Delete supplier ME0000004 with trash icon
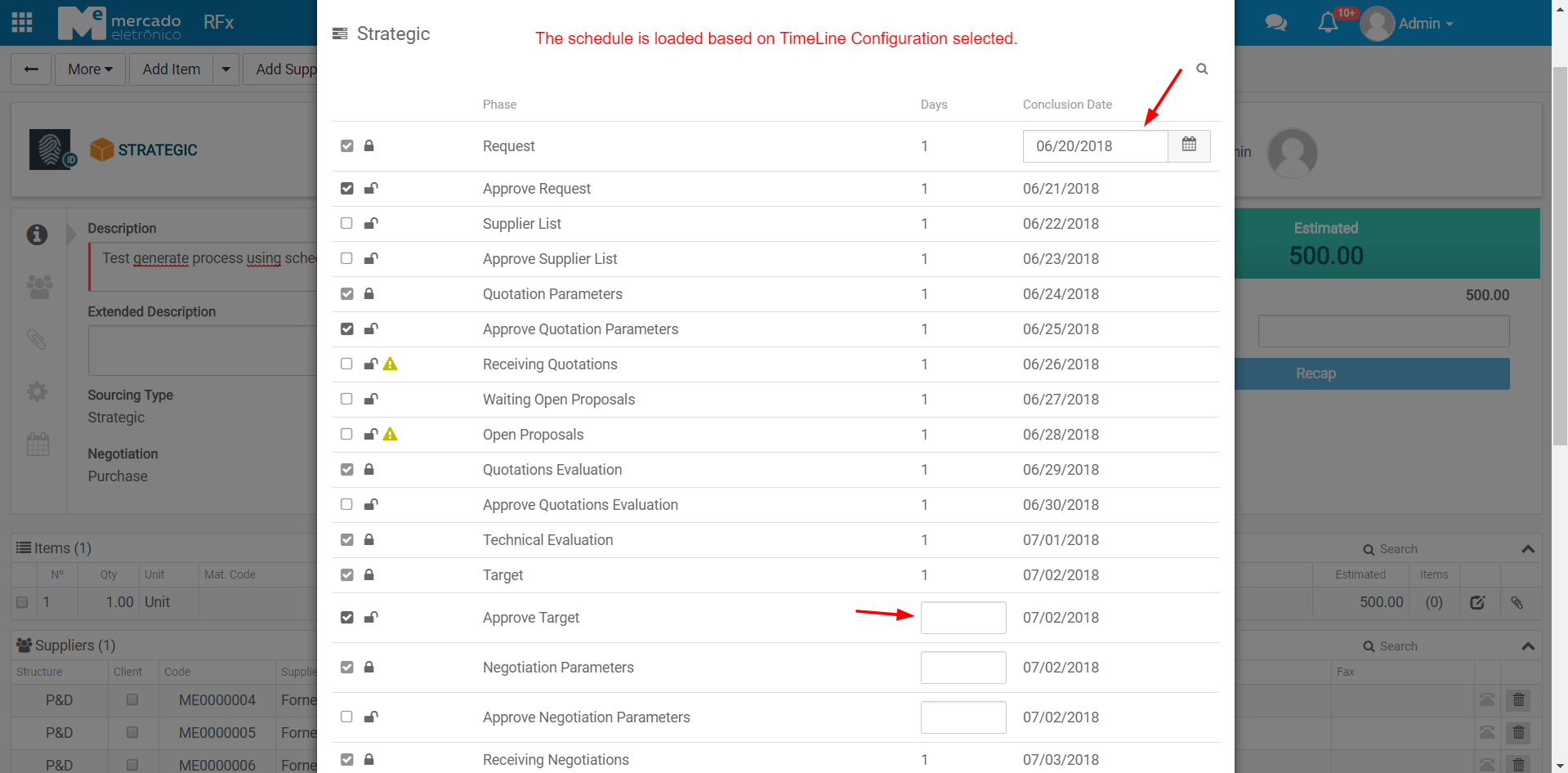1568x773 pixels. (x=1518, y=700)
